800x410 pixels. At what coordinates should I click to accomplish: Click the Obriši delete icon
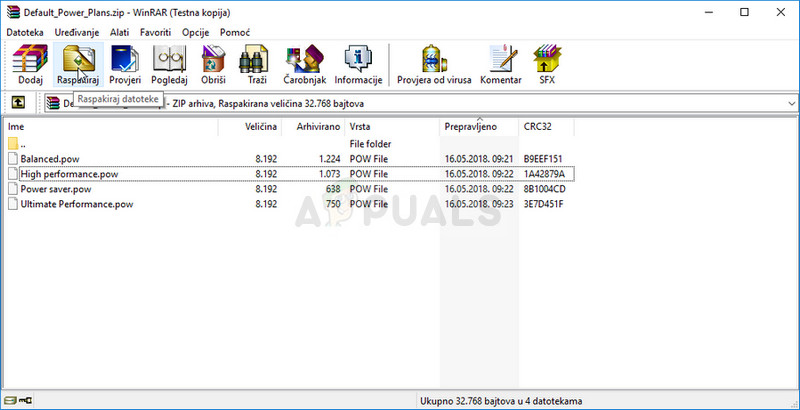click(213, 65)
